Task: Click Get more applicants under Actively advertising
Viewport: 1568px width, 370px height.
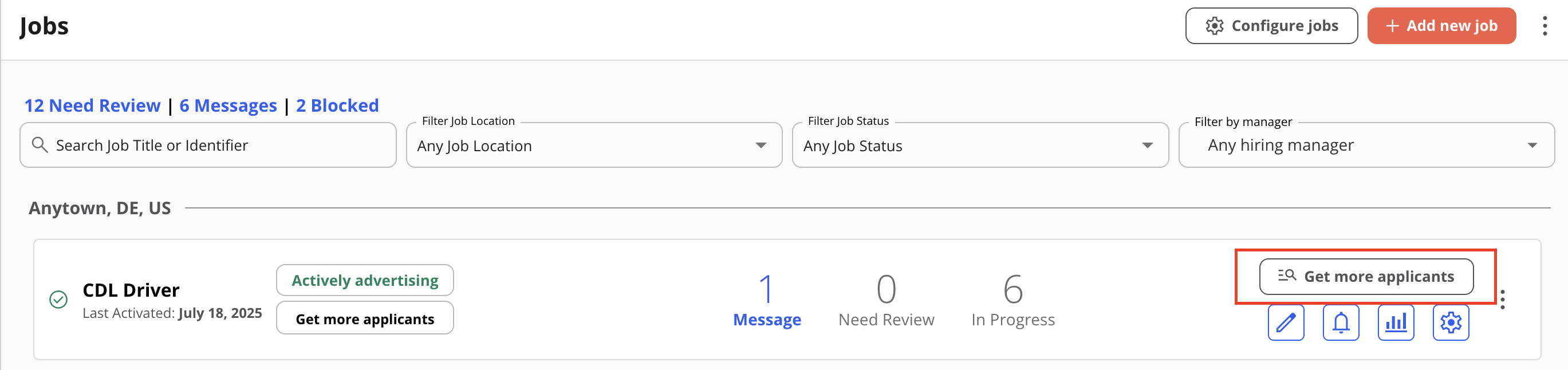Action: pos(365,318)
